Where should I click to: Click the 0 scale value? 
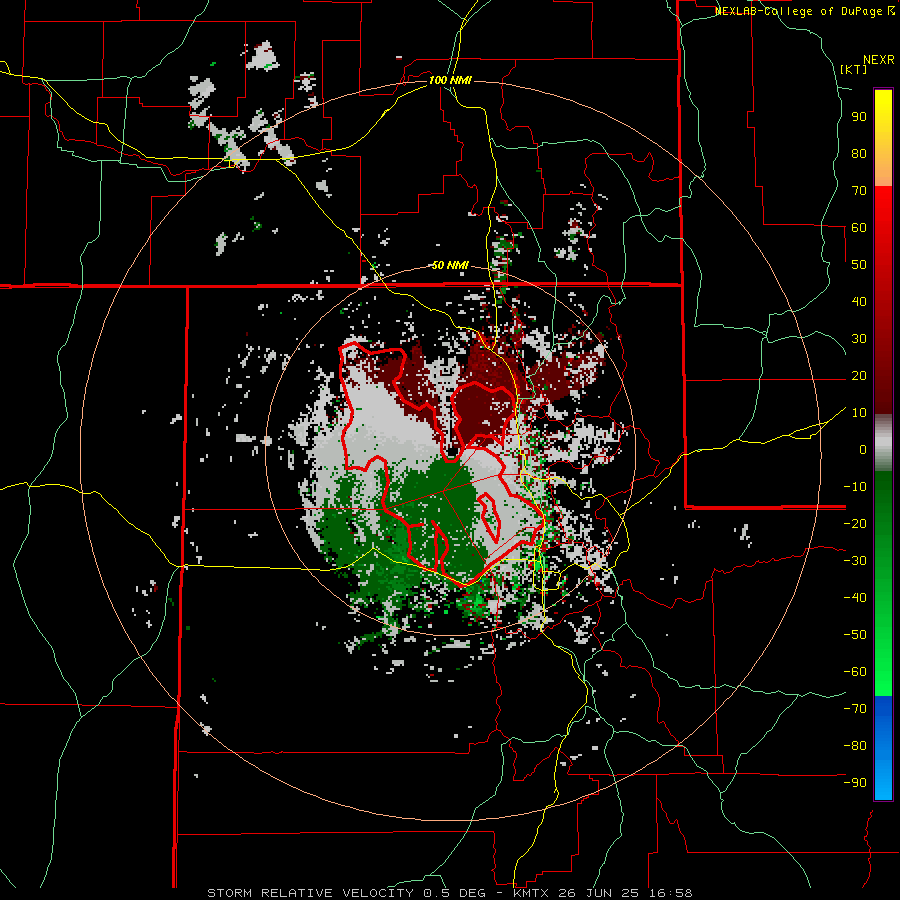tap(863, 449)
